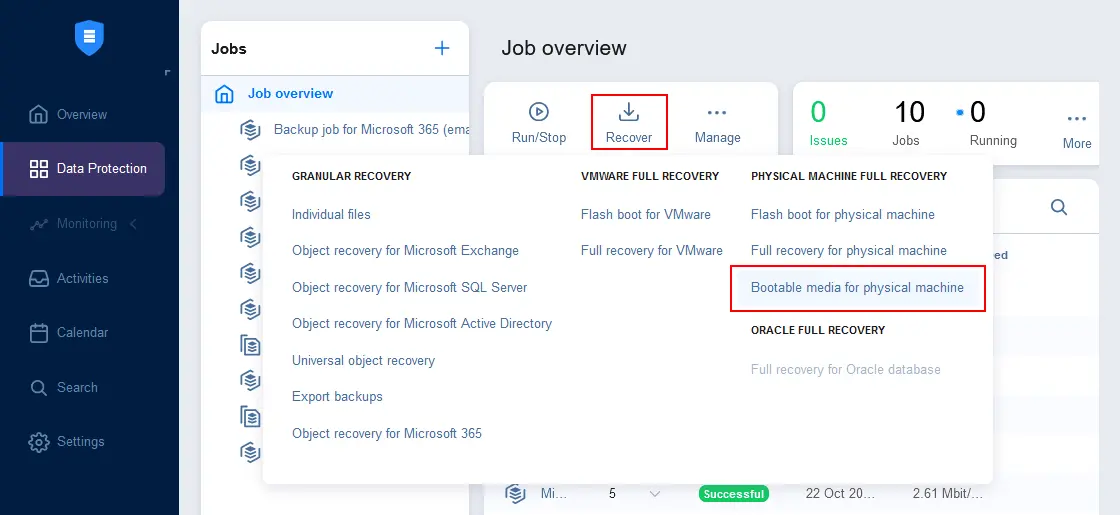The height and width of the screenshot is (515, 1120).
Task: Open the Activities page
Action: [68, 279]
